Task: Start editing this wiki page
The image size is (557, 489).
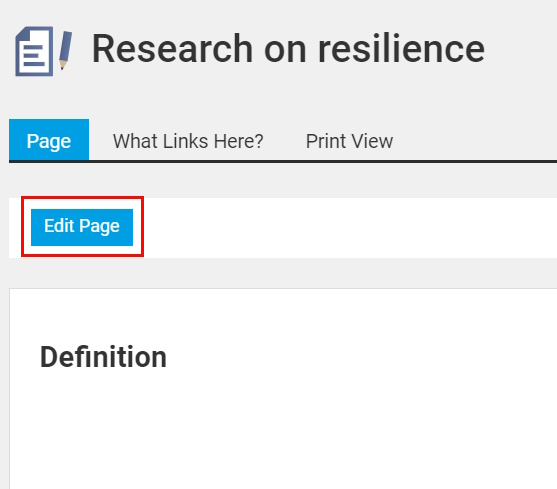Action: coord(82,227)
